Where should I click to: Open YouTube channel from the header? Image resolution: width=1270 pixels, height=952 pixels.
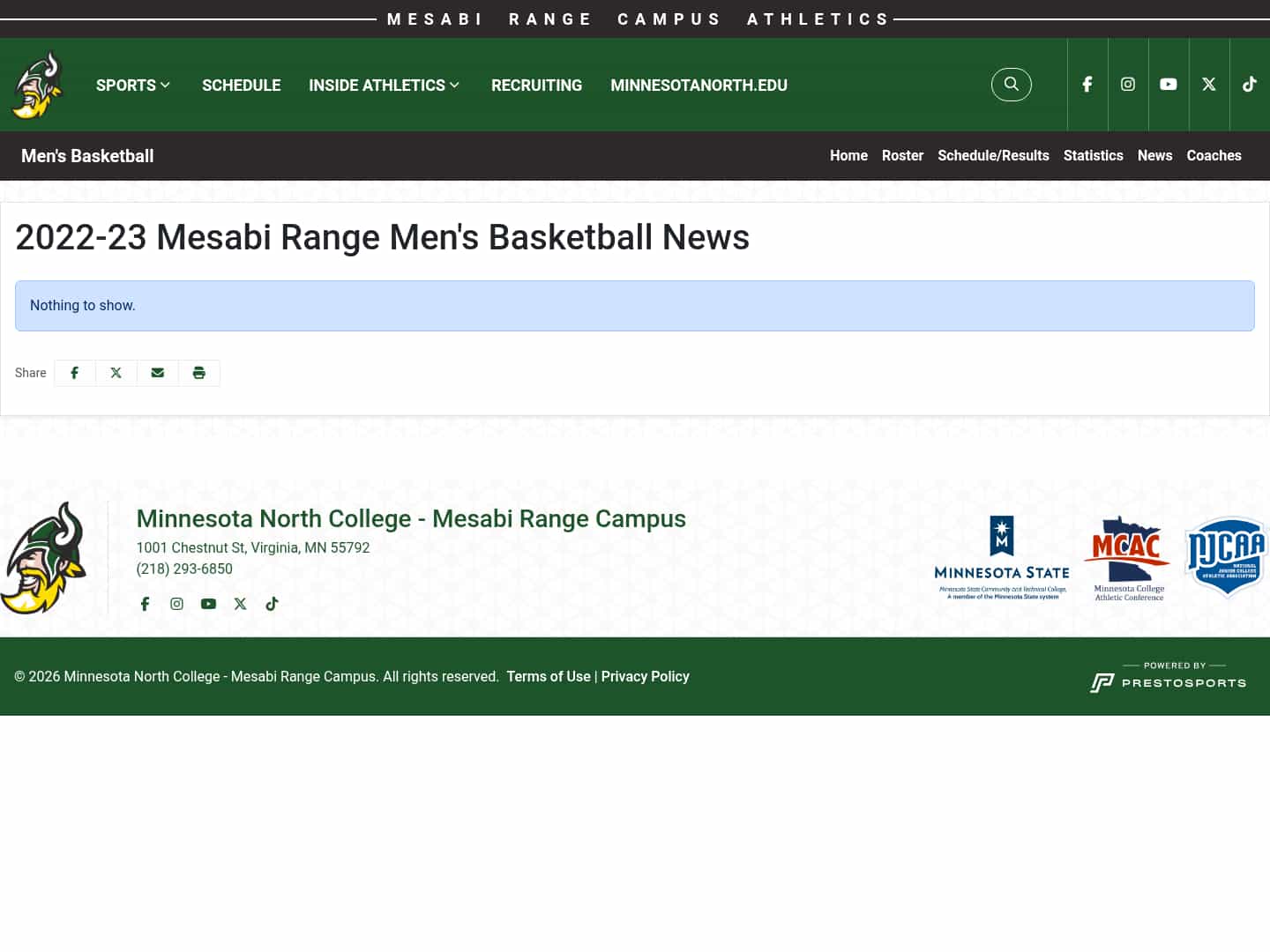click(x=1169, y=85)
